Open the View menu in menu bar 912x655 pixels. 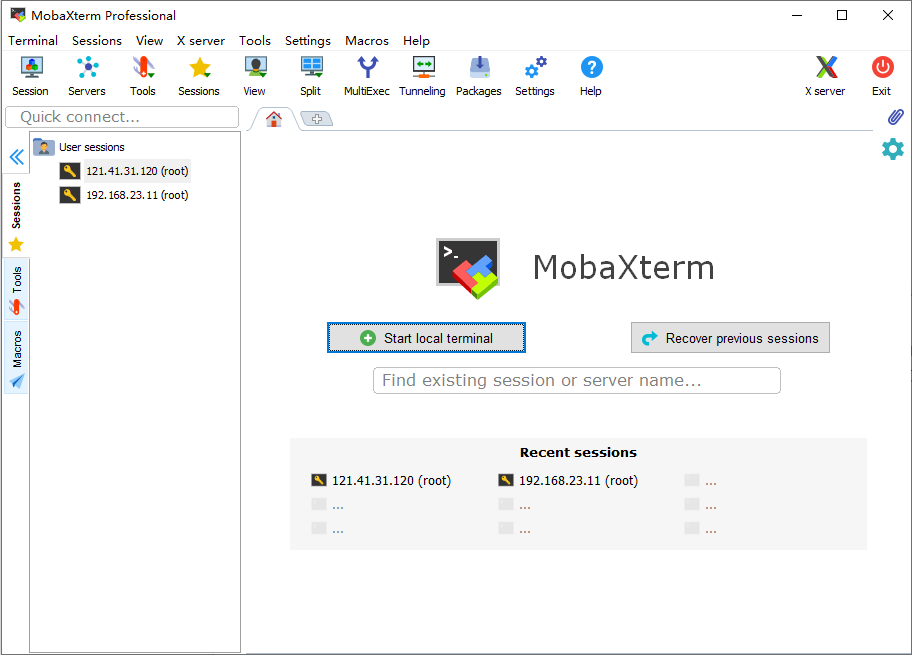pyautogui.click(x=149, y=41)
